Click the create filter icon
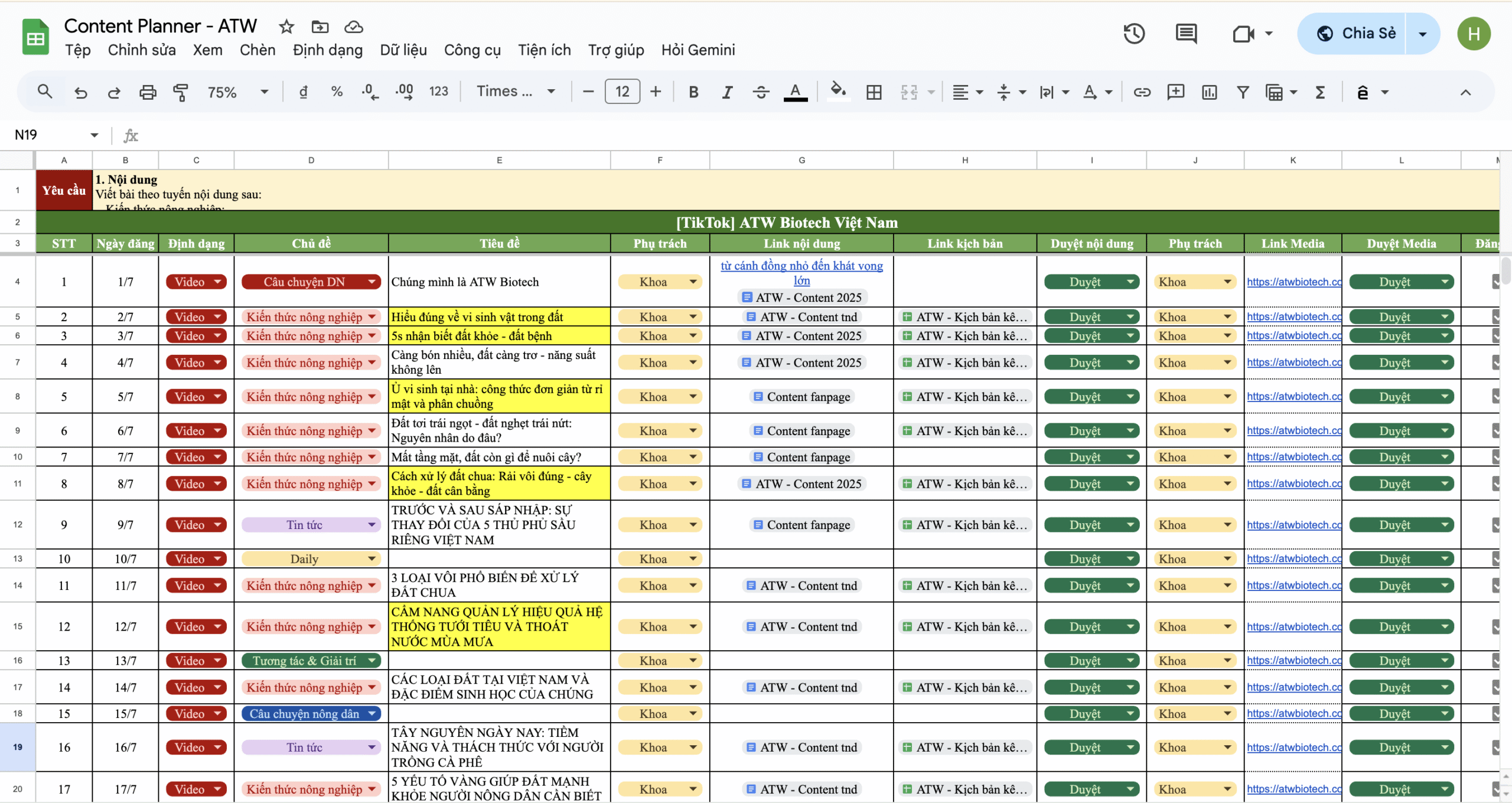The width and height of the screenshot is (1512, 803). pos(1243,92)
